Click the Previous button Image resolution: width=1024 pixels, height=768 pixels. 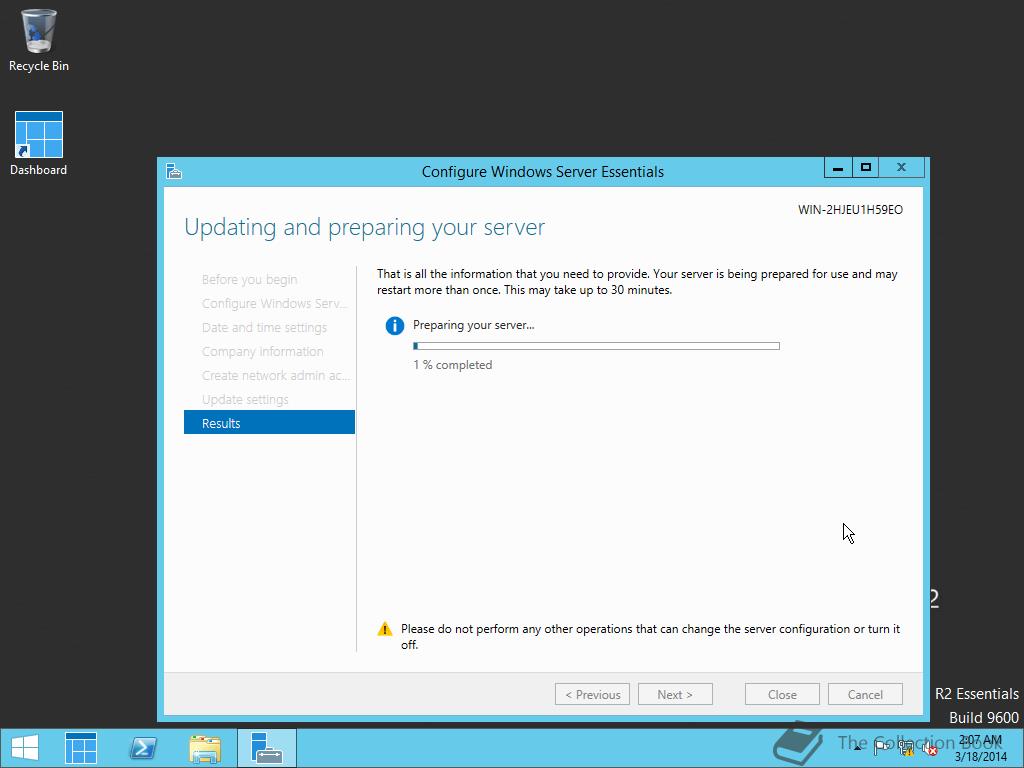592,694
